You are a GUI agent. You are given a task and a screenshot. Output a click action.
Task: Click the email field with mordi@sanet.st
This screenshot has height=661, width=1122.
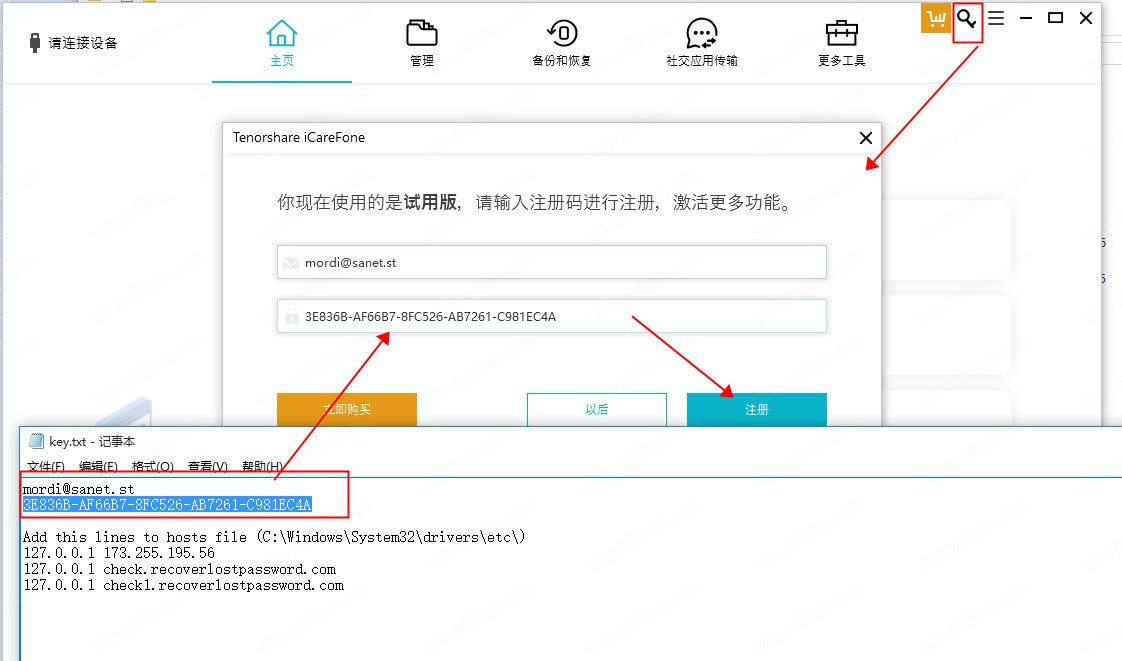tap(552, 262)
